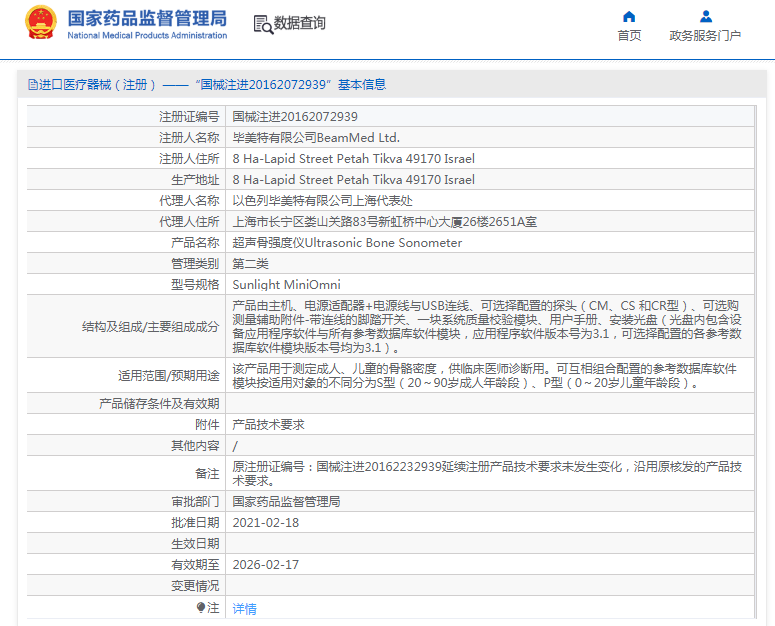Image resolution: width=775 pixels, height=626 pixels.
Task: Click National Medical Products Administration subtitle
Action: 147,36
